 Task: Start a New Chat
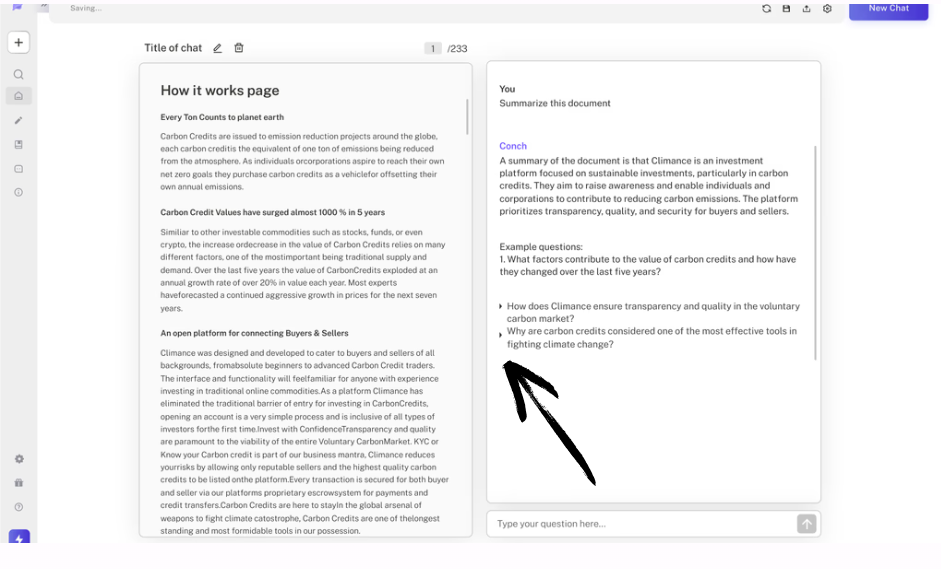(889, 10)
